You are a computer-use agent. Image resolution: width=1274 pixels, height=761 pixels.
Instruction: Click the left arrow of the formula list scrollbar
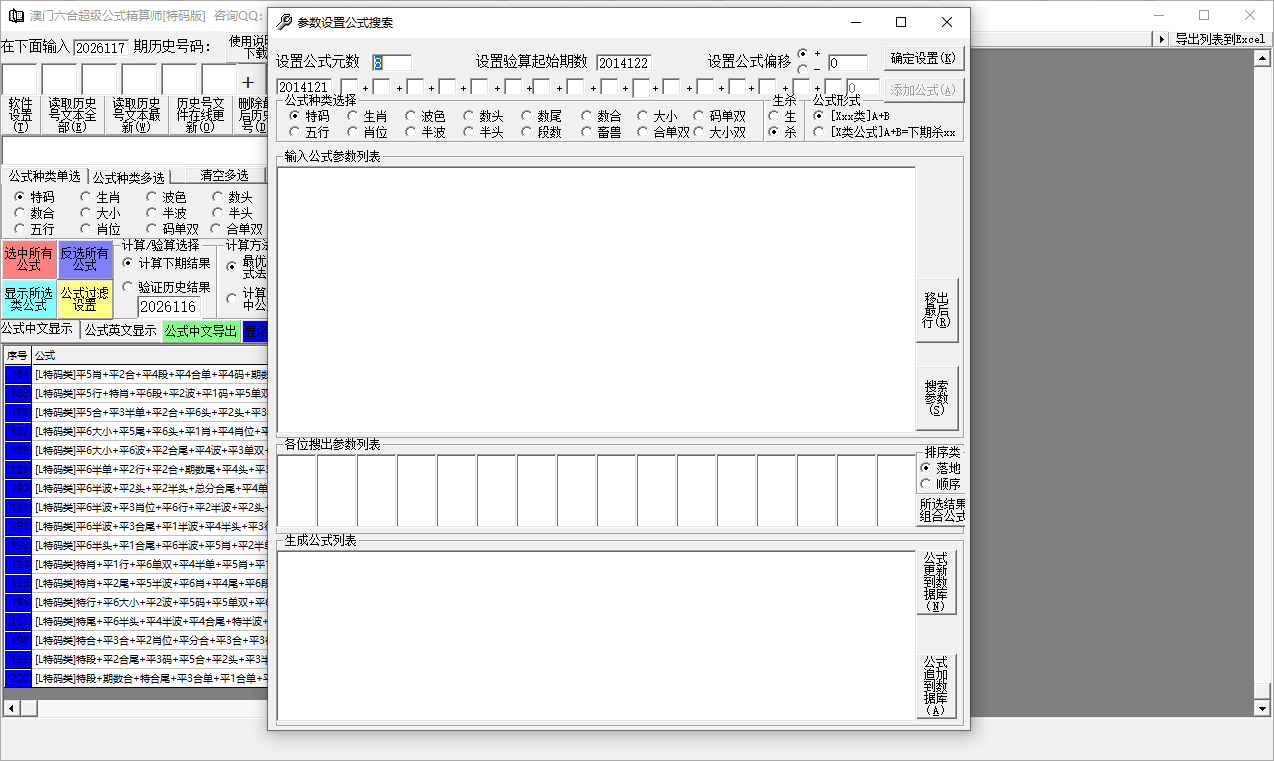pos(9,708)
